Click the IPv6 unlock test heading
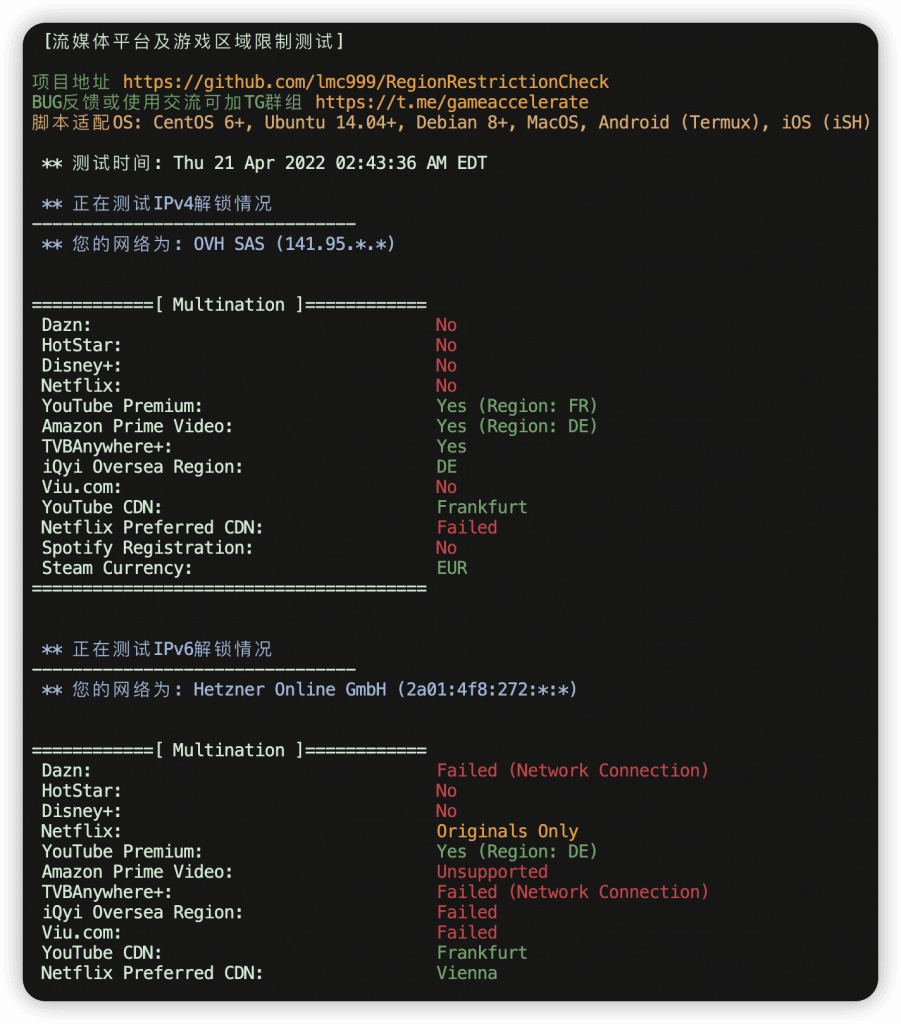901x1024 pixels. (157, 649)
